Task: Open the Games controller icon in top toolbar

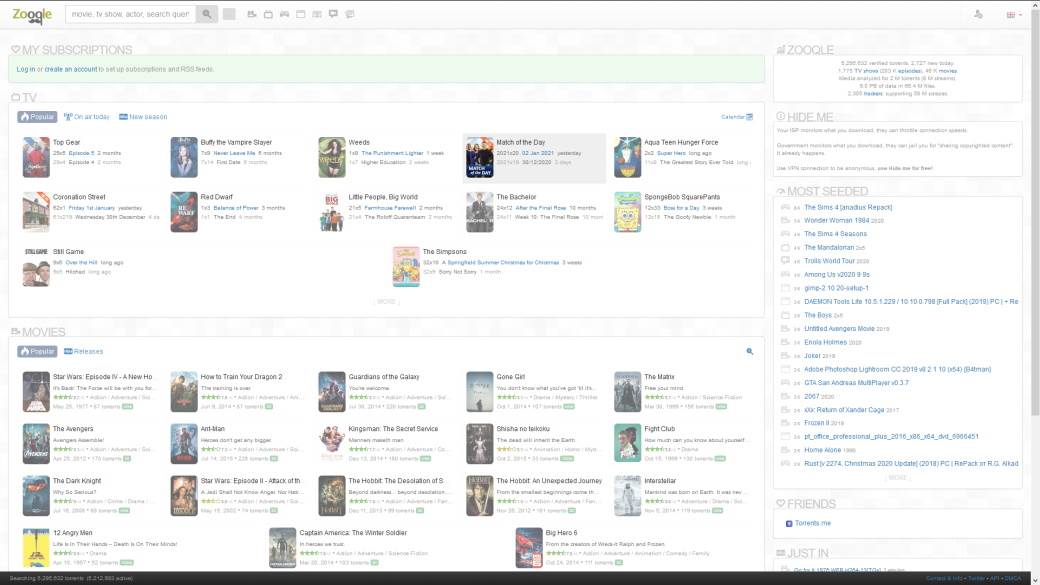Action: [284, 14]
